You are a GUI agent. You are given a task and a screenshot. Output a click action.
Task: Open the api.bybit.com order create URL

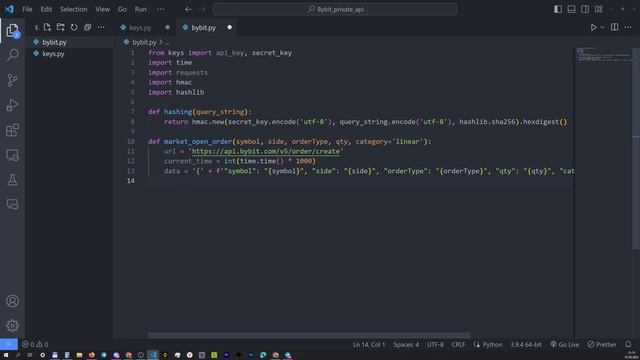click(x=266, y=151)
